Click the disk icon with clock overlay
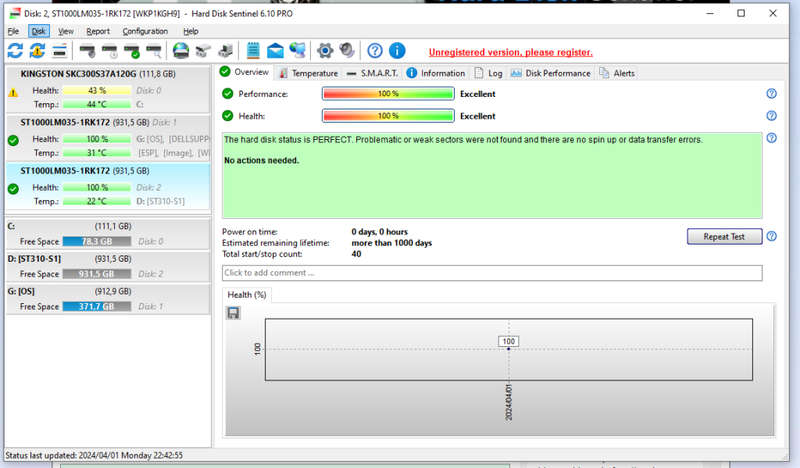The width and height of the screenshot is (800, 468). tap(110, 51)
